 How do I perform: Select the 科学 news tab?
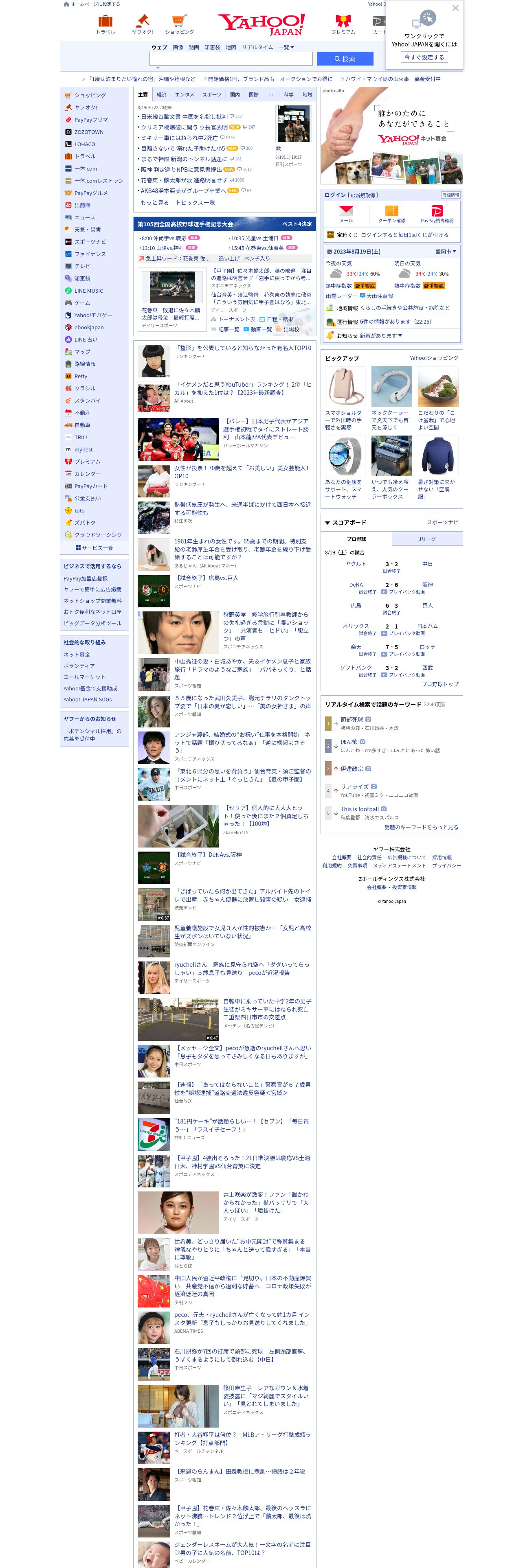pos(289,95)
